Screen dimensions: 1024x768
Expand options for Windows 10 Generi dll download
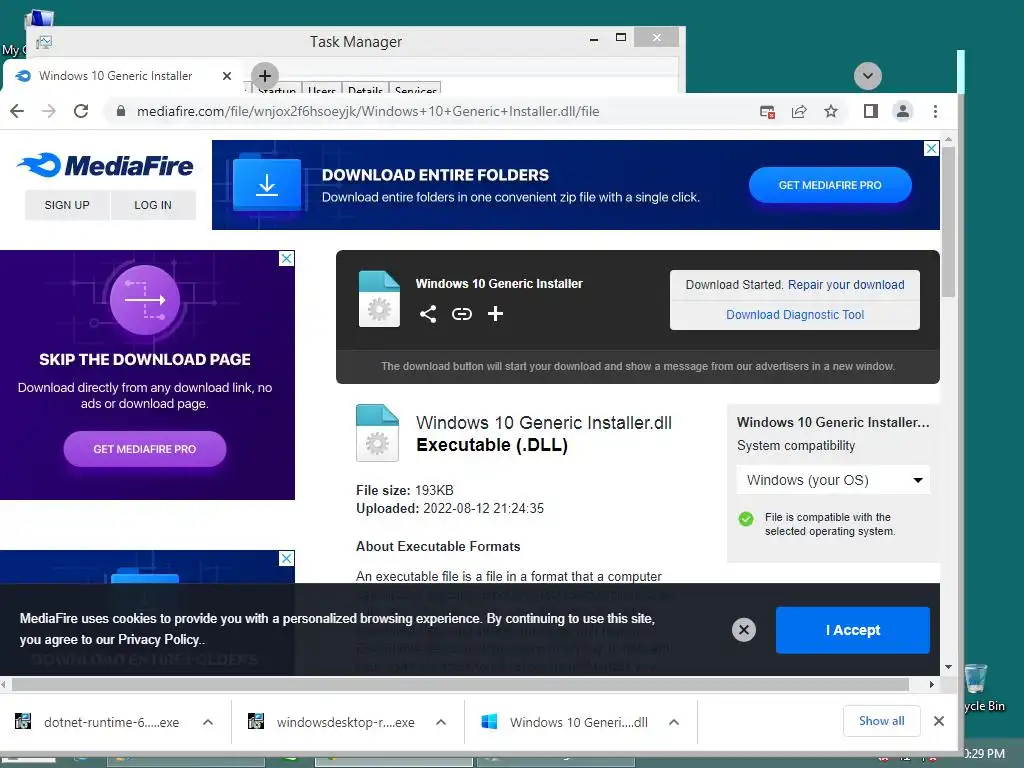click(x=674, y=722)
